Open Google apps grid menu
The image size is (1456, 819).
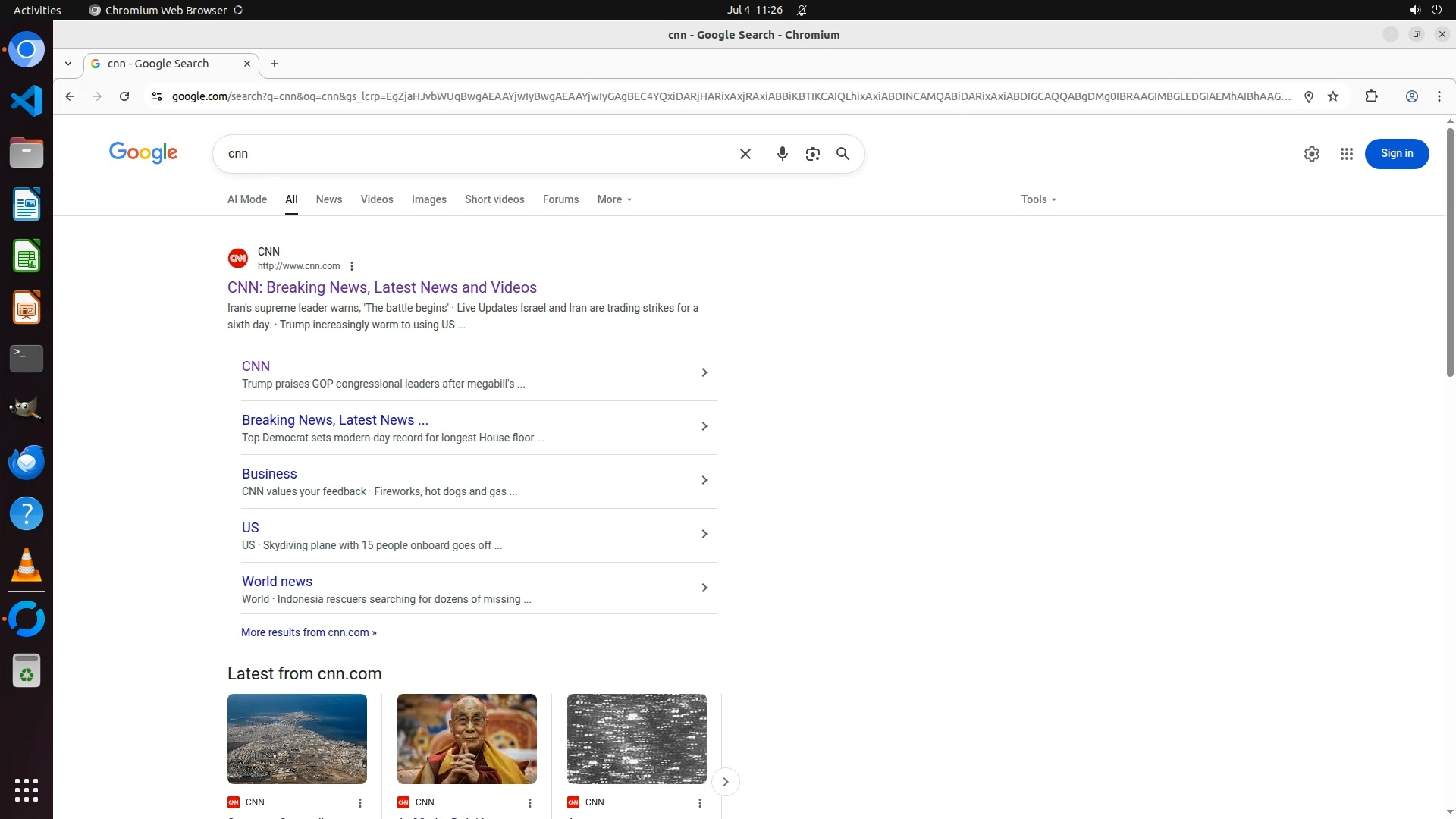1346,154
